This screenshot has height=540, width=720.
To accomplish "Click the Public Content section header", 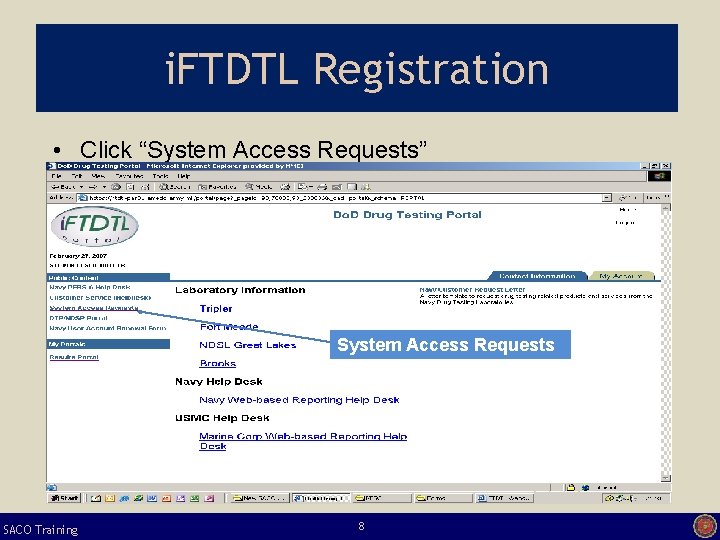I will (108, 277).
